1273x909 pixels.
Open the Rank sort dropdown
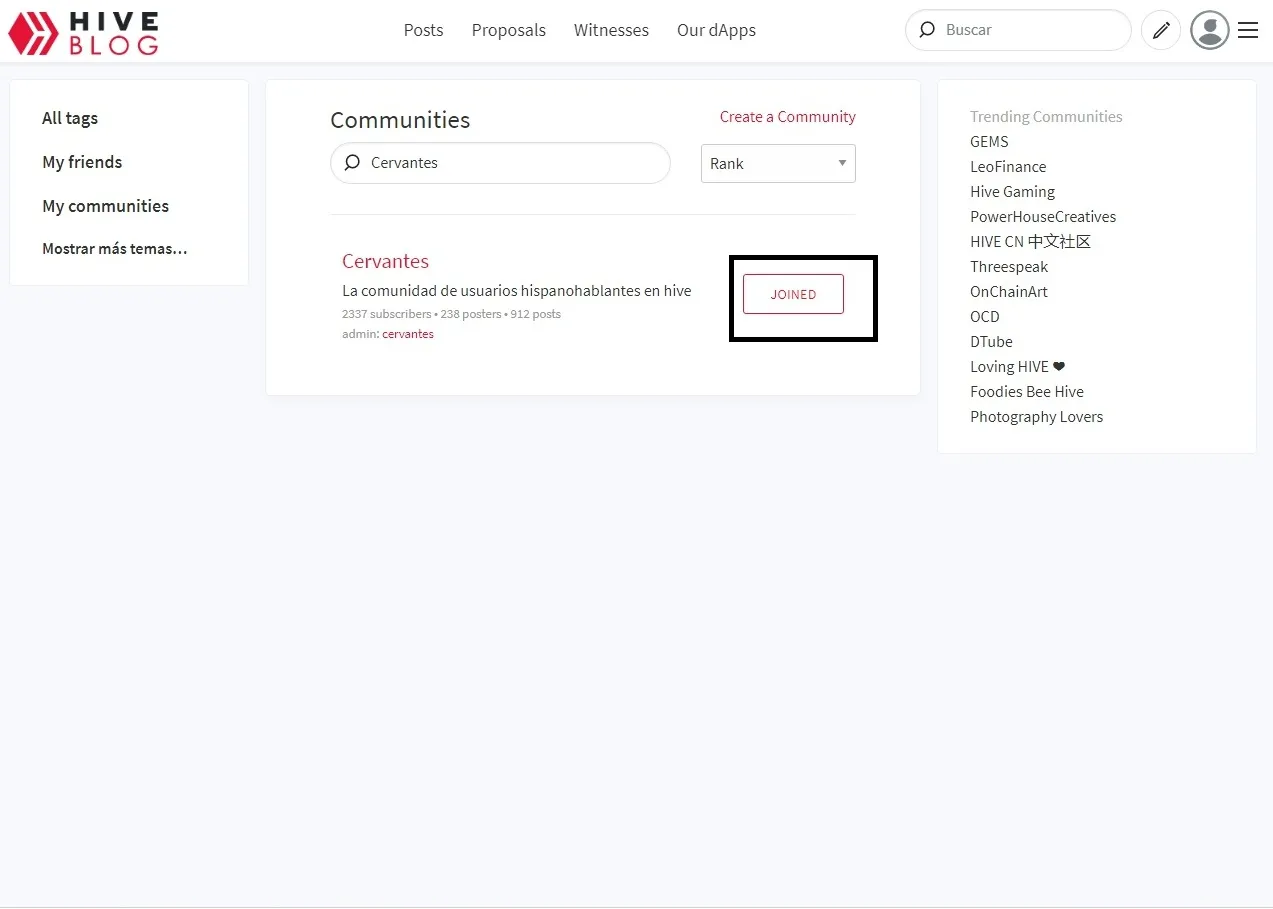[778, 164]
